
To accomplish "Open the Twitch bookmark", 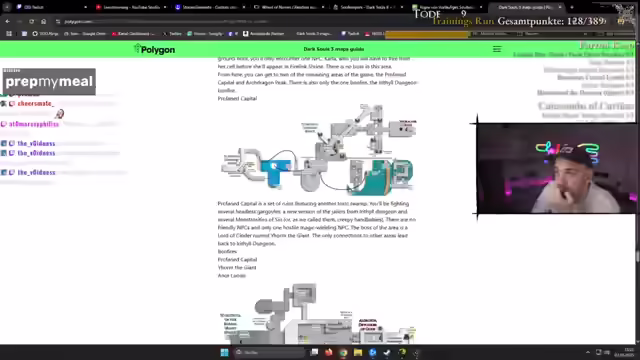I will (350, 33).
